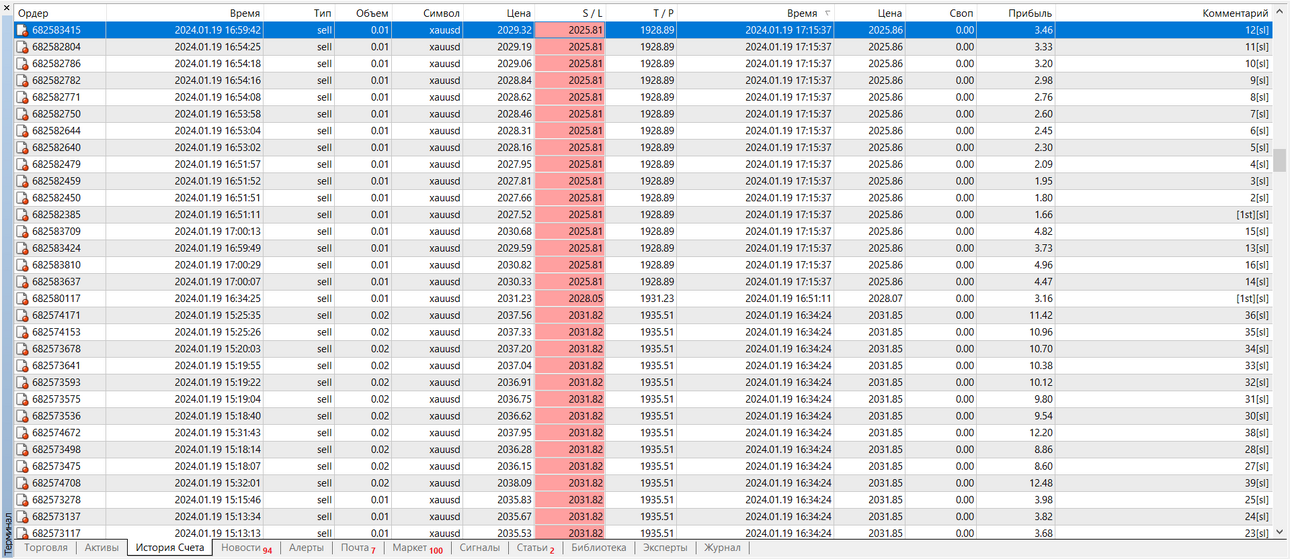Sort by the Объем column header

[364, 13]
